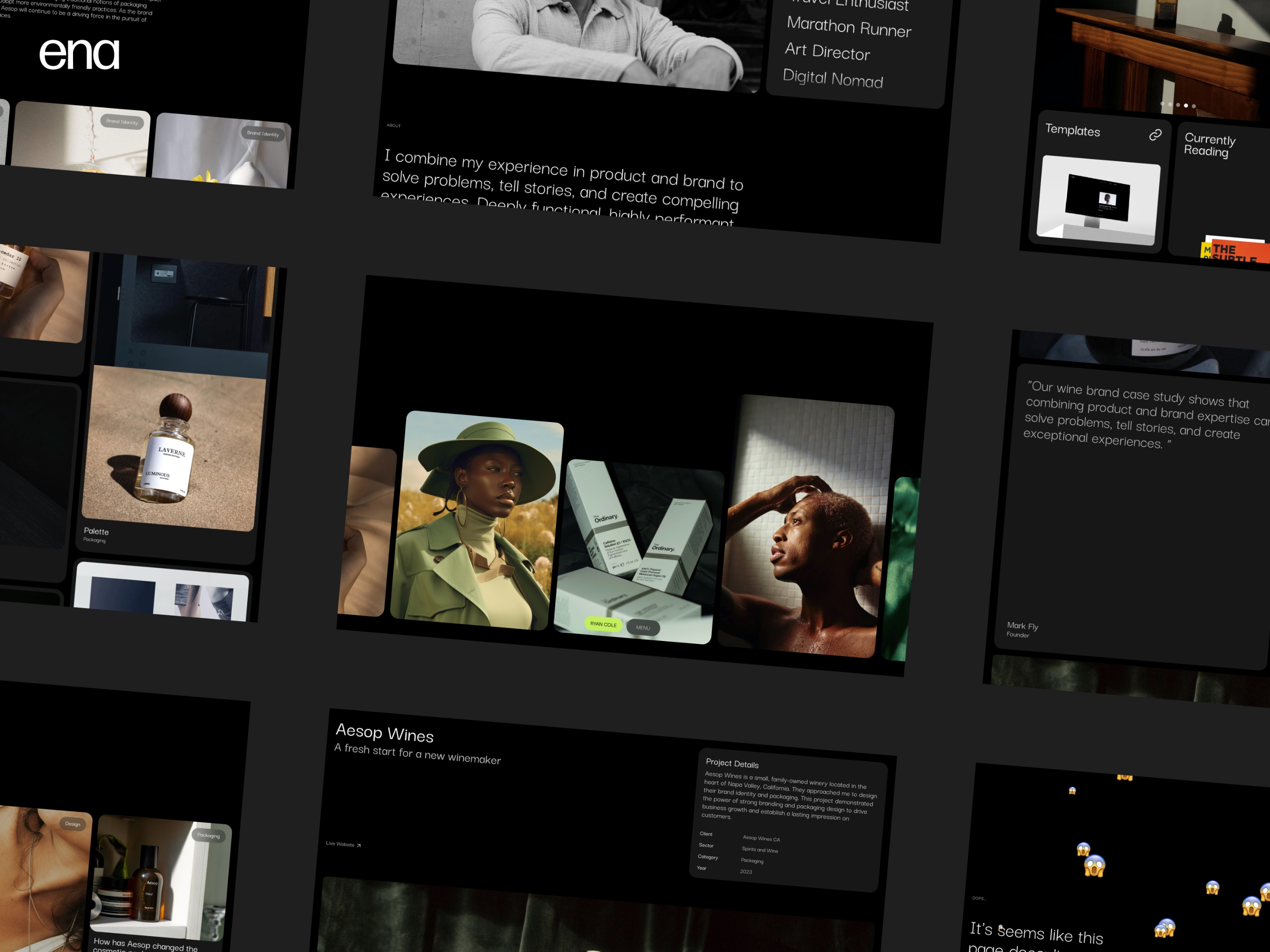Image resolution: width=1270 pixels, height=952 pixels.
Task: Open the Live Website link
Action: tap(341, 844)
